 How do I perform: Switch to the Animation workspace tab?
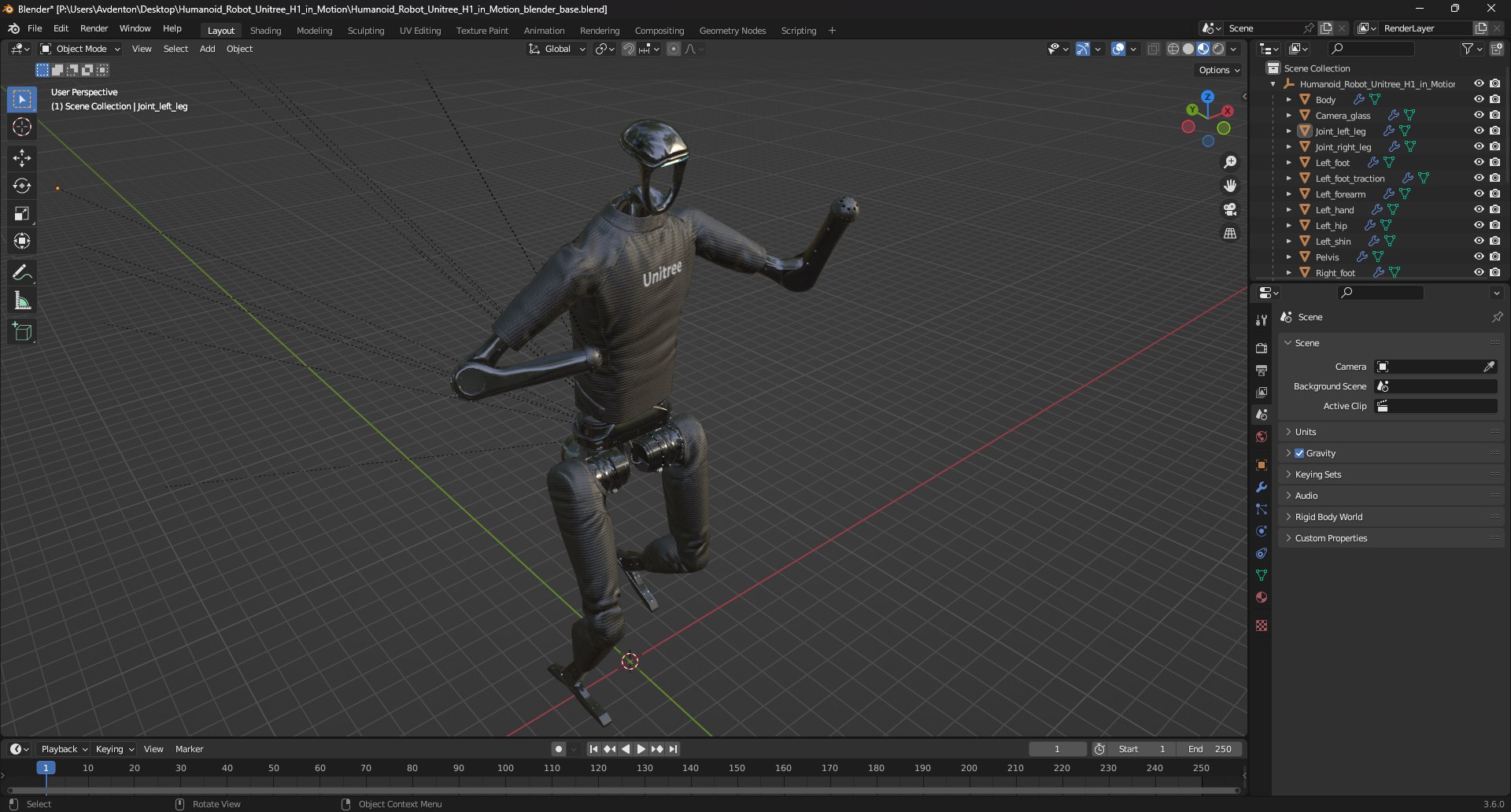(x=544, y=31)
